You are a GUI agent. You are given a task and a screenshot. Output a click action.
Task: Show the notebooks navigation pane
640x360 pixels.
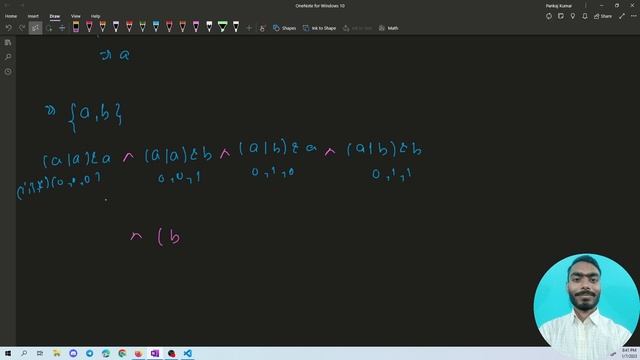pyautogui.click(x=8, y=42)
